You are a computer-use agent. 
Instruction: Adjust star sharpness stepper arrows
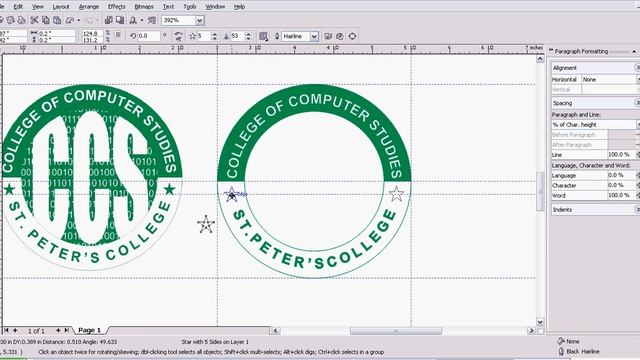(249, 36)
